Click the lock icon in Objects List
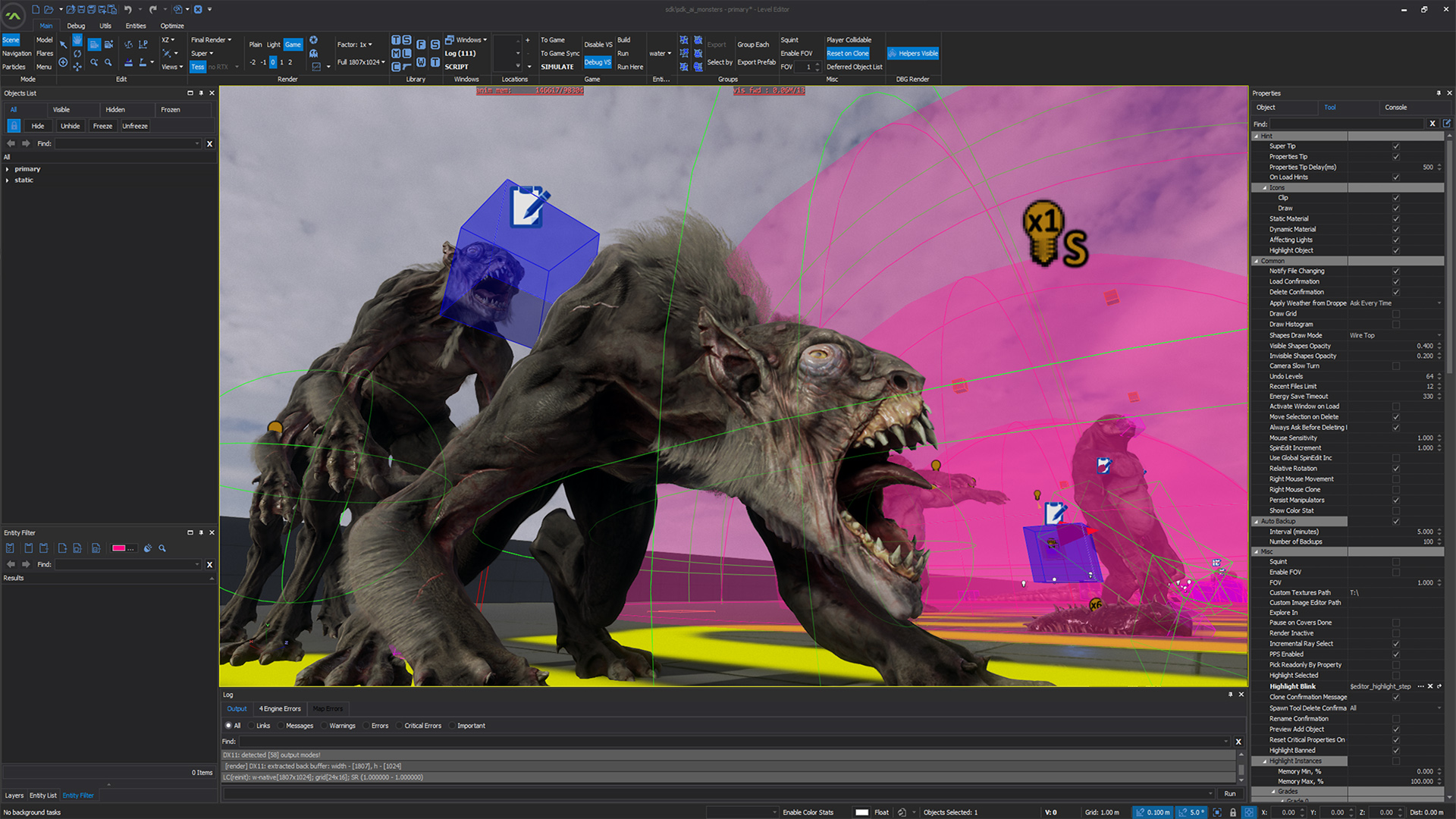1456x819 pixels. [14, 126]
